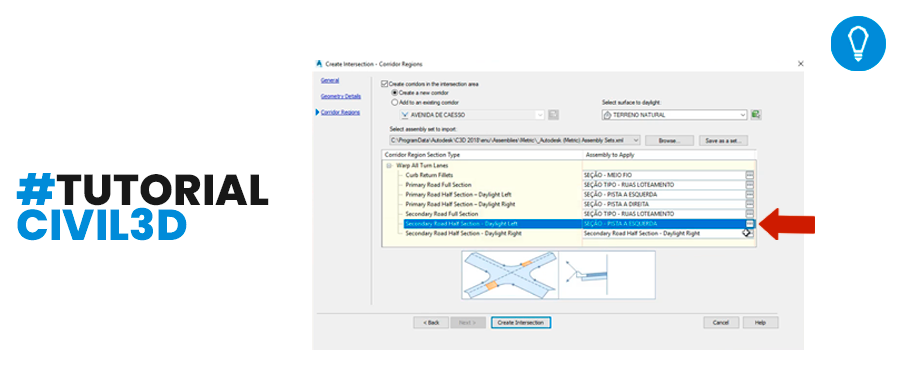Go to the General page link
The width and height of the screenshot is (900, 391).
[329, 80]
